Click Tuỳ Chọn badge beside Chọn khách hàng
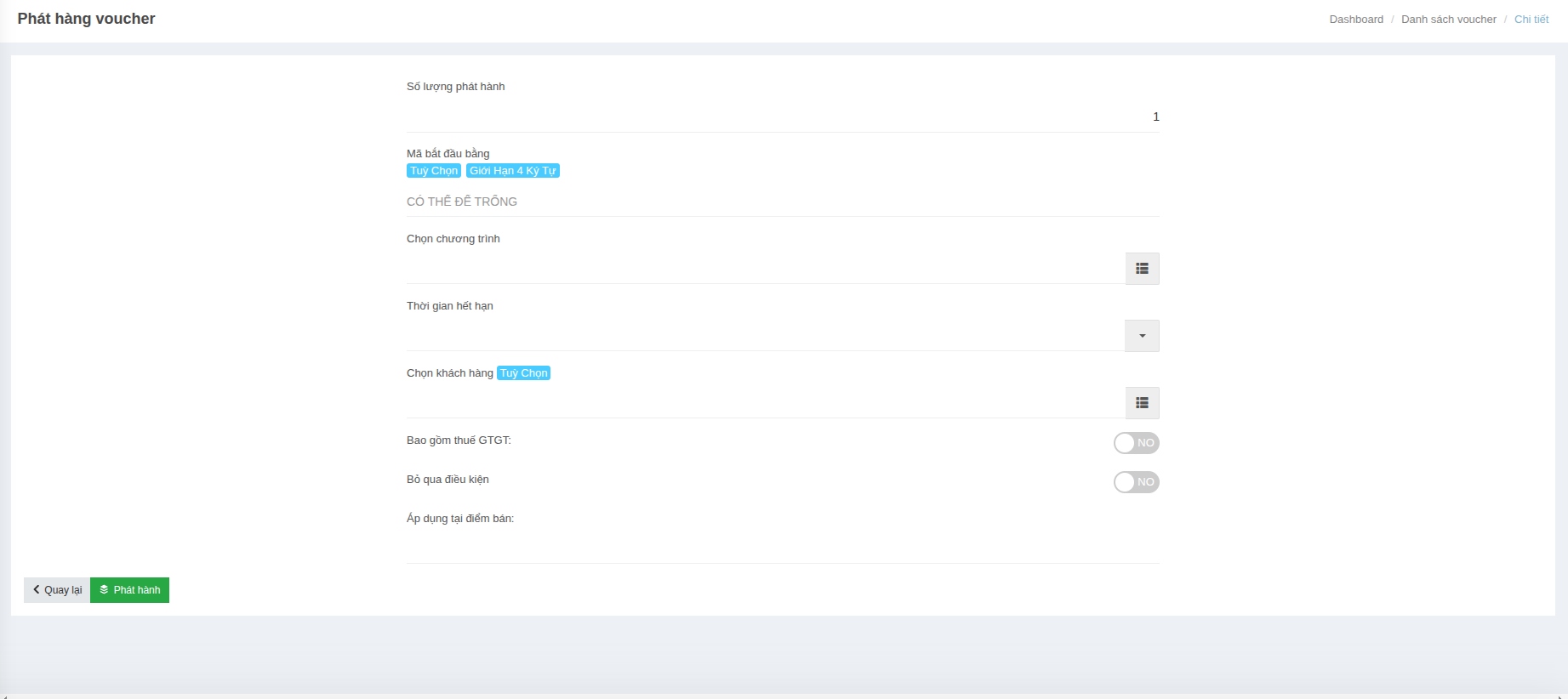This screenshot has height=699, width=1568. point(523,373)
